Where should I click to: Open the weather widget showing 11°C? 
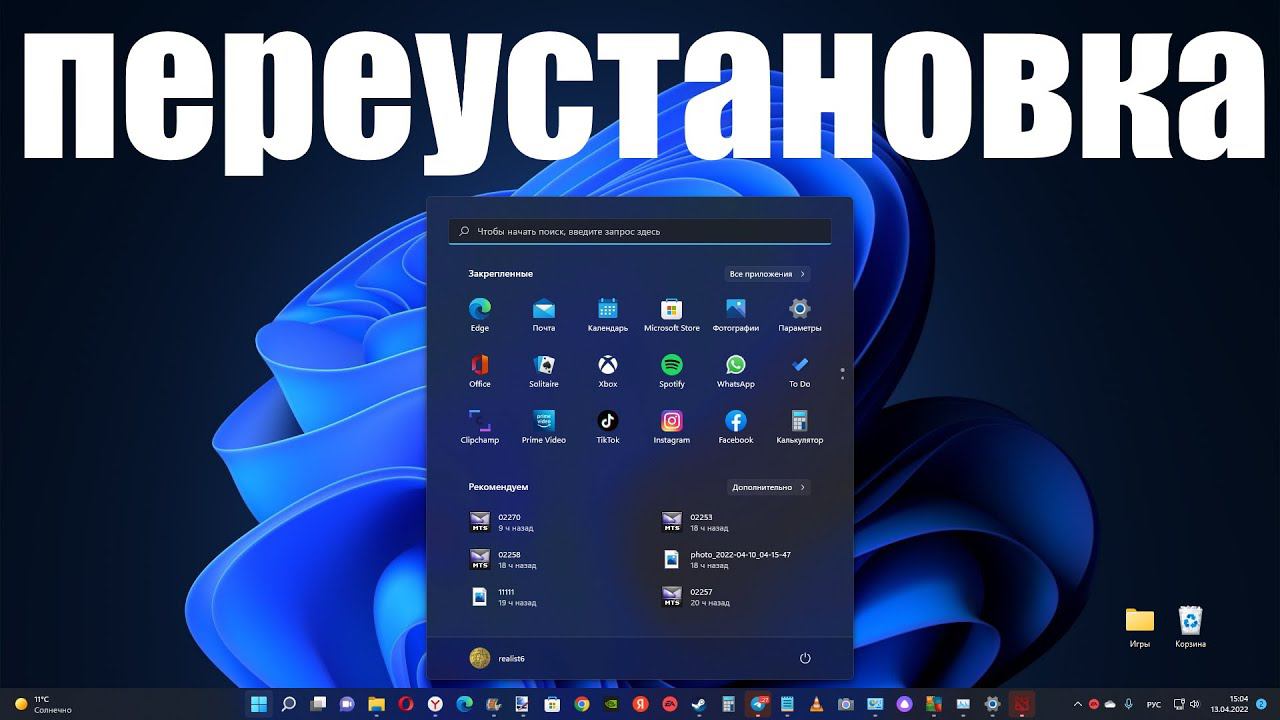[43, 704]
